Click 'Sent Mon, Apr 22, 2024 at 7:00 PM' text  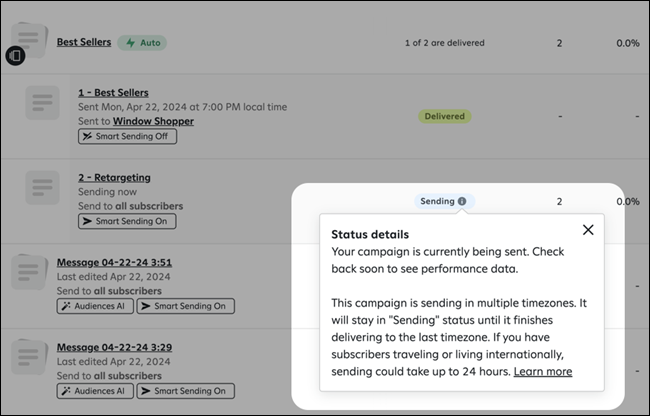pyautogui.click(x=159, y=107)
